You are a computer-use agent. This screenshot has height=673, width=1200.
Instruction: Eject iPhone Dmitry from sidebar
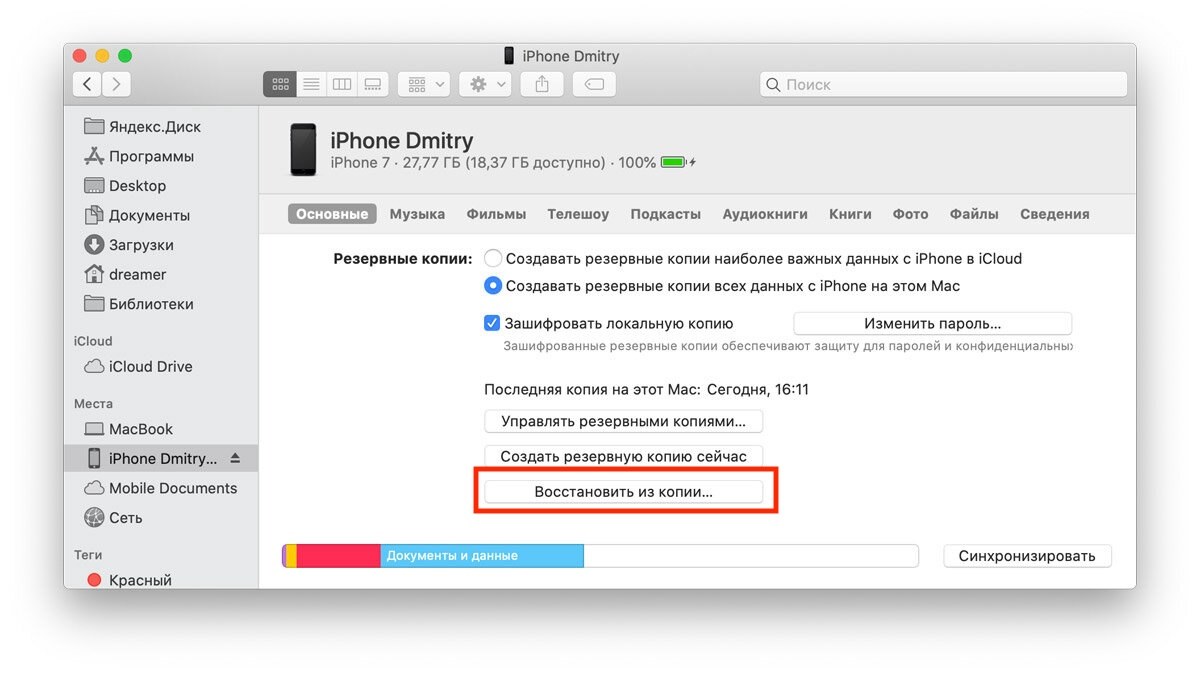click(235, 459)
